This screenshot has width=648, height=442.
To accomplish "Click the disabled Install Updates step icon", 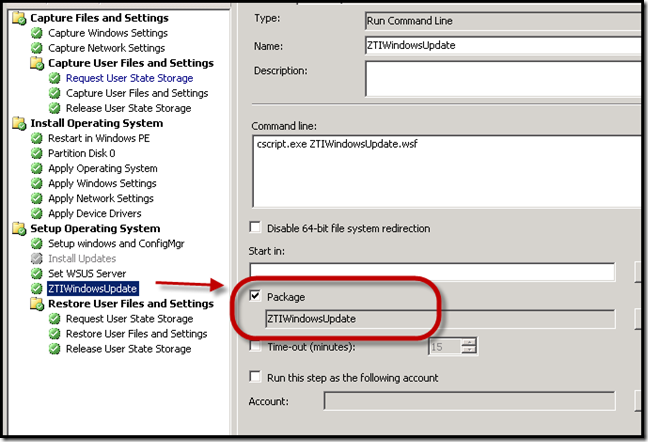I will [37, 259].
